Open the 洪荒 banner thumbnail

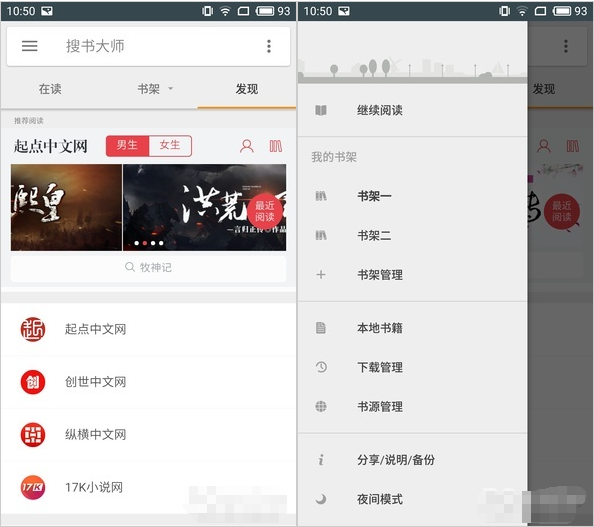205,207
